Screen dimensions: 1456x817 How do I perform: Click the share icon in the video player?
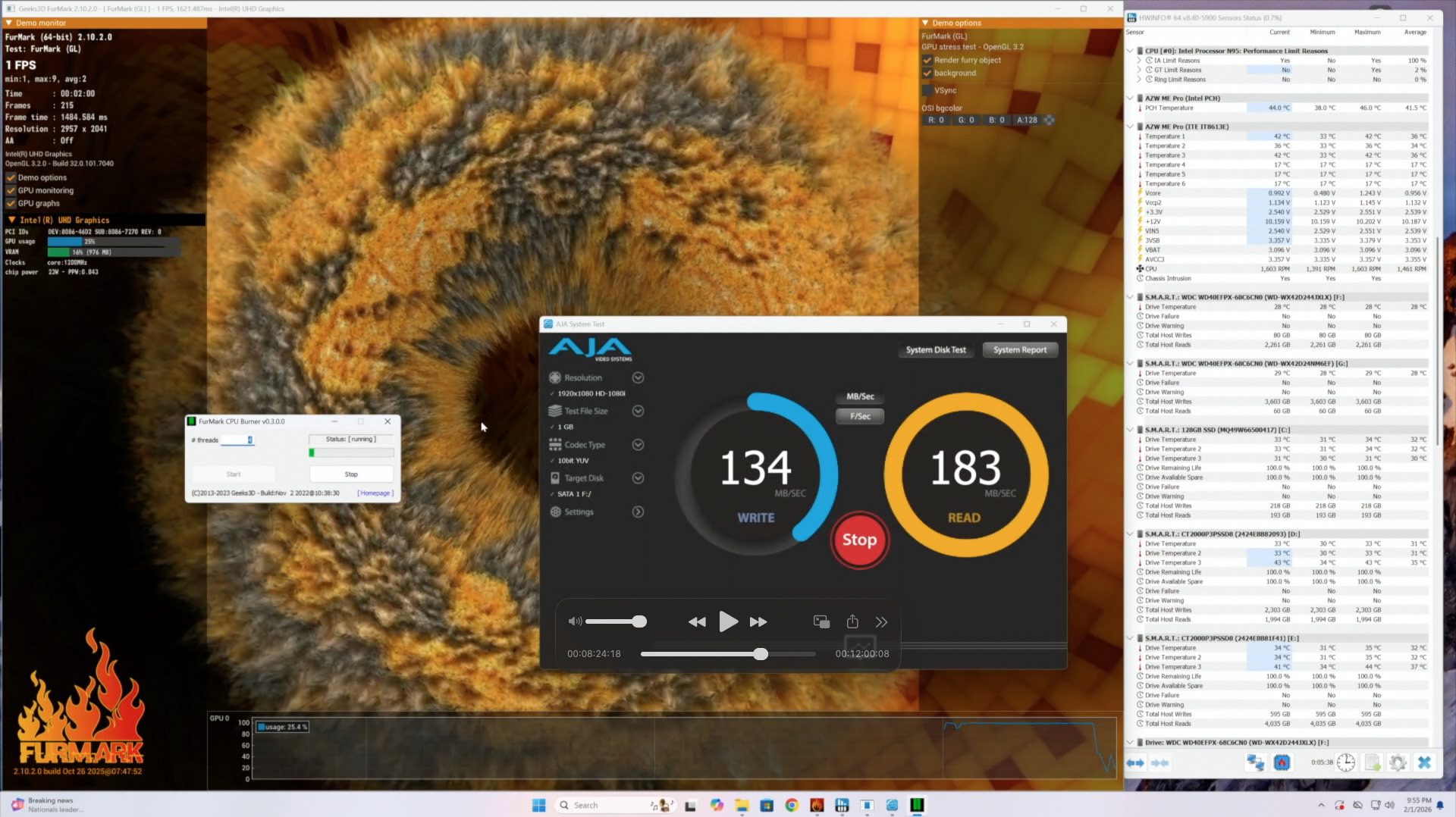(x=852, y=621)
